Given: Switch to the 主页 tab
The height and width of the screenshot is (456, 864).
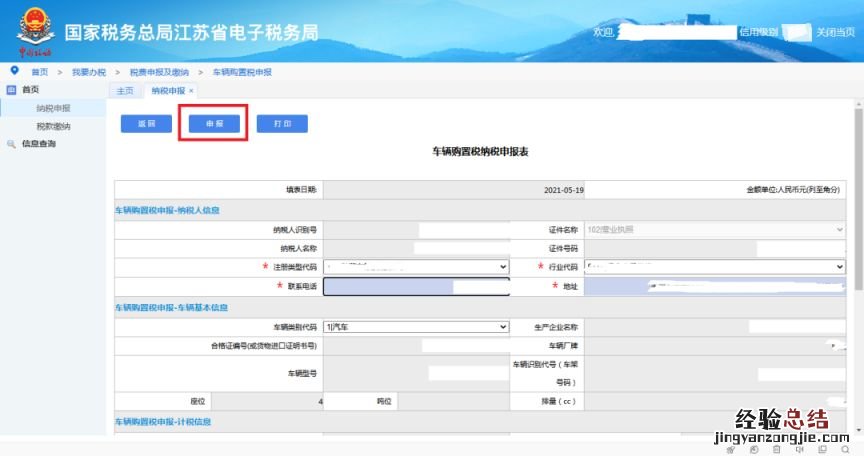Looking at the screenshot, I should pyautogui.click(x=125, y=91).
